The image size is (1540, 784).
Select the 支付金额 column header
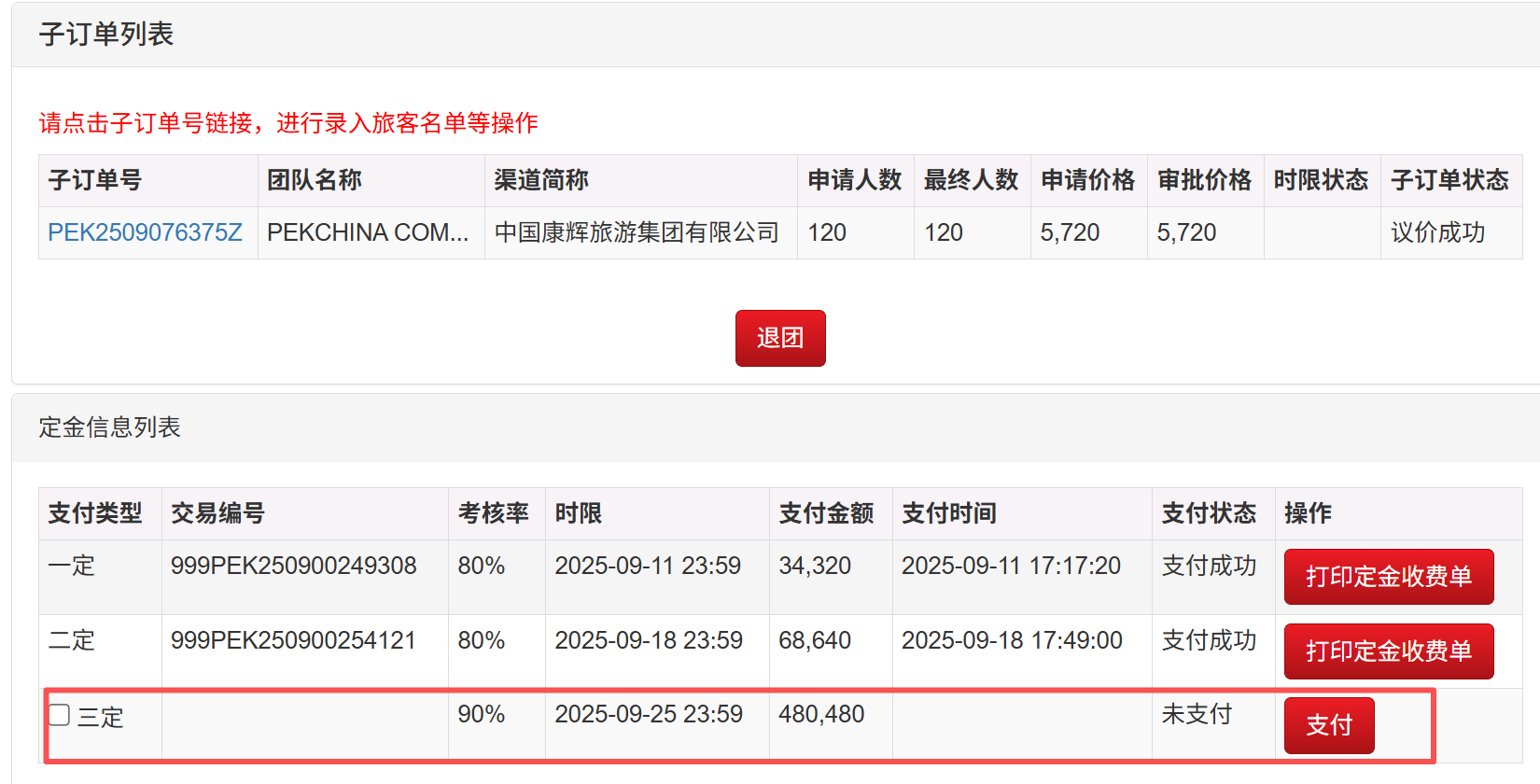tap(826, 513)
